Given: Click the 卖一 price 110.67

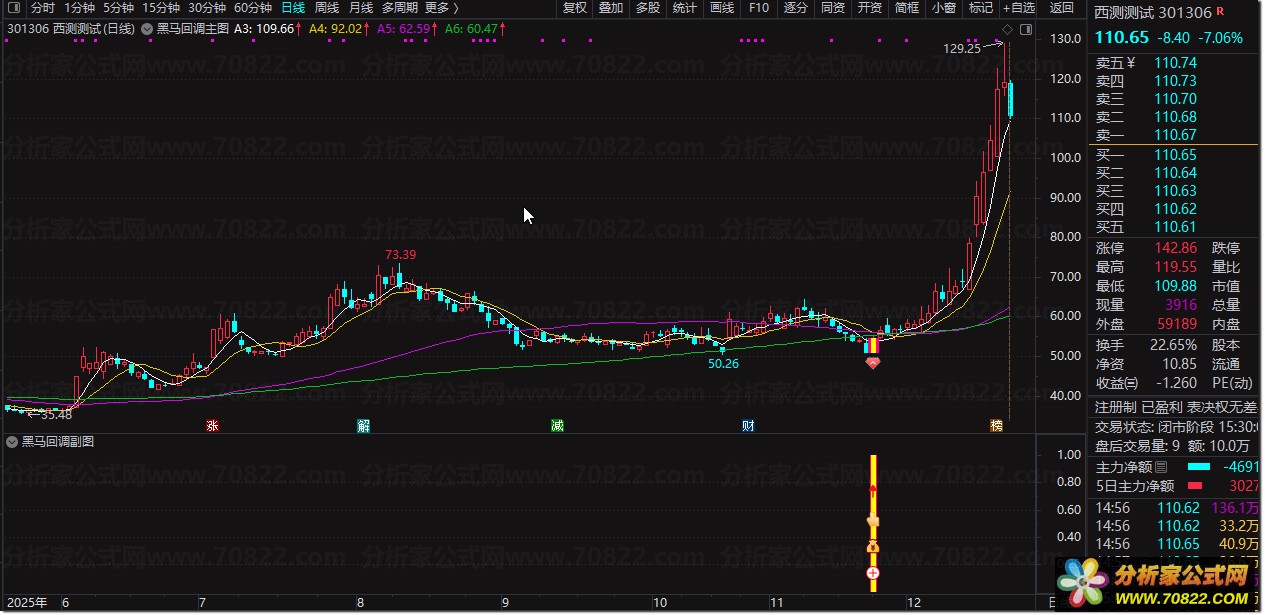Looking at the screenshot, I should pos(1175,135).
